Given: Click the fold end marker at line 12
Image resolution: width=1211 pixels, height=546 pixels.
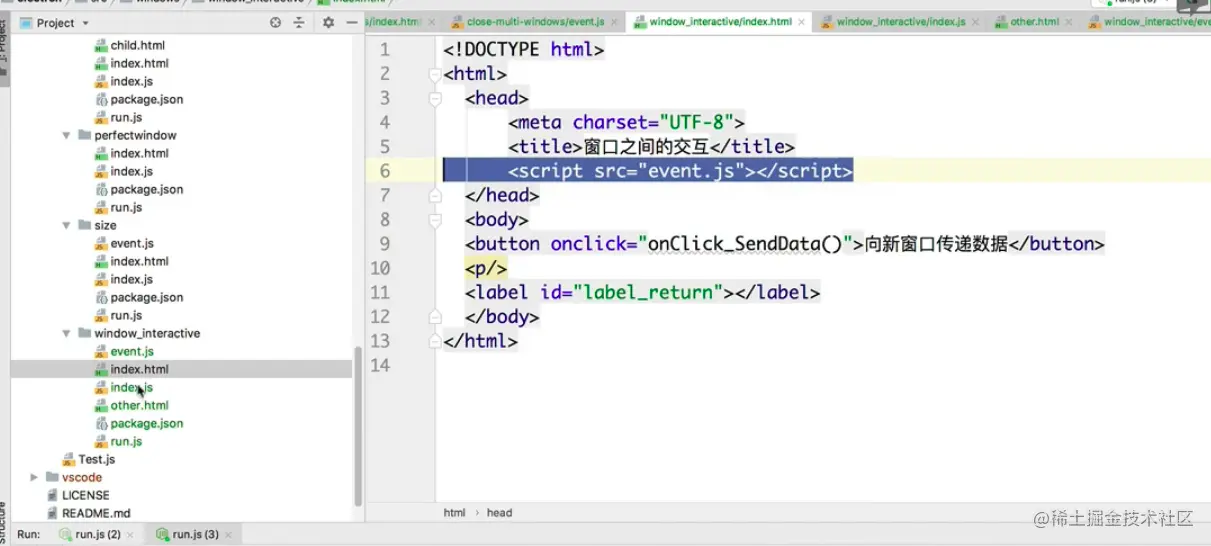Looking at the screenshot, I should point(435,317).
